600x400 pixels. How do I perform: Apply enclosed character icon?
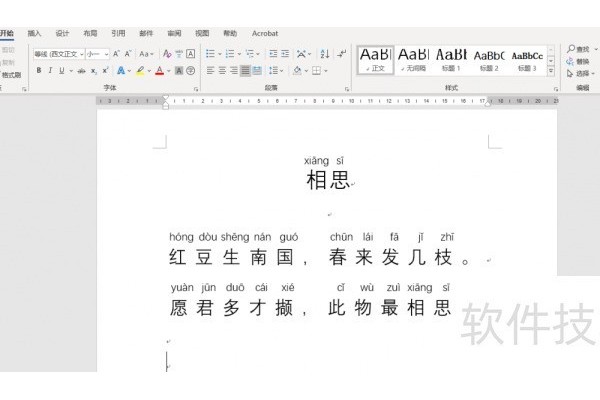coord(191,71)
